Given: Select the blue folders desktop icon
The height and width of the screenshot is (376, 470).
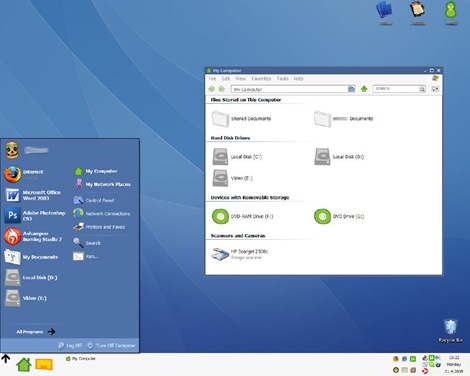Looking at the screenshot, I should pyautogui.click(x=385, y=13).
